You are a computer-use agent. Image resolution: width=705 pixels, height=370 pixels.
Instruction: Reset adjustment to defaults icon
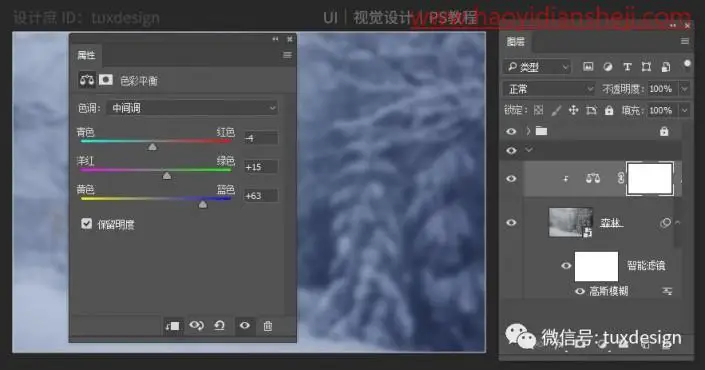(x=219, y=325)
